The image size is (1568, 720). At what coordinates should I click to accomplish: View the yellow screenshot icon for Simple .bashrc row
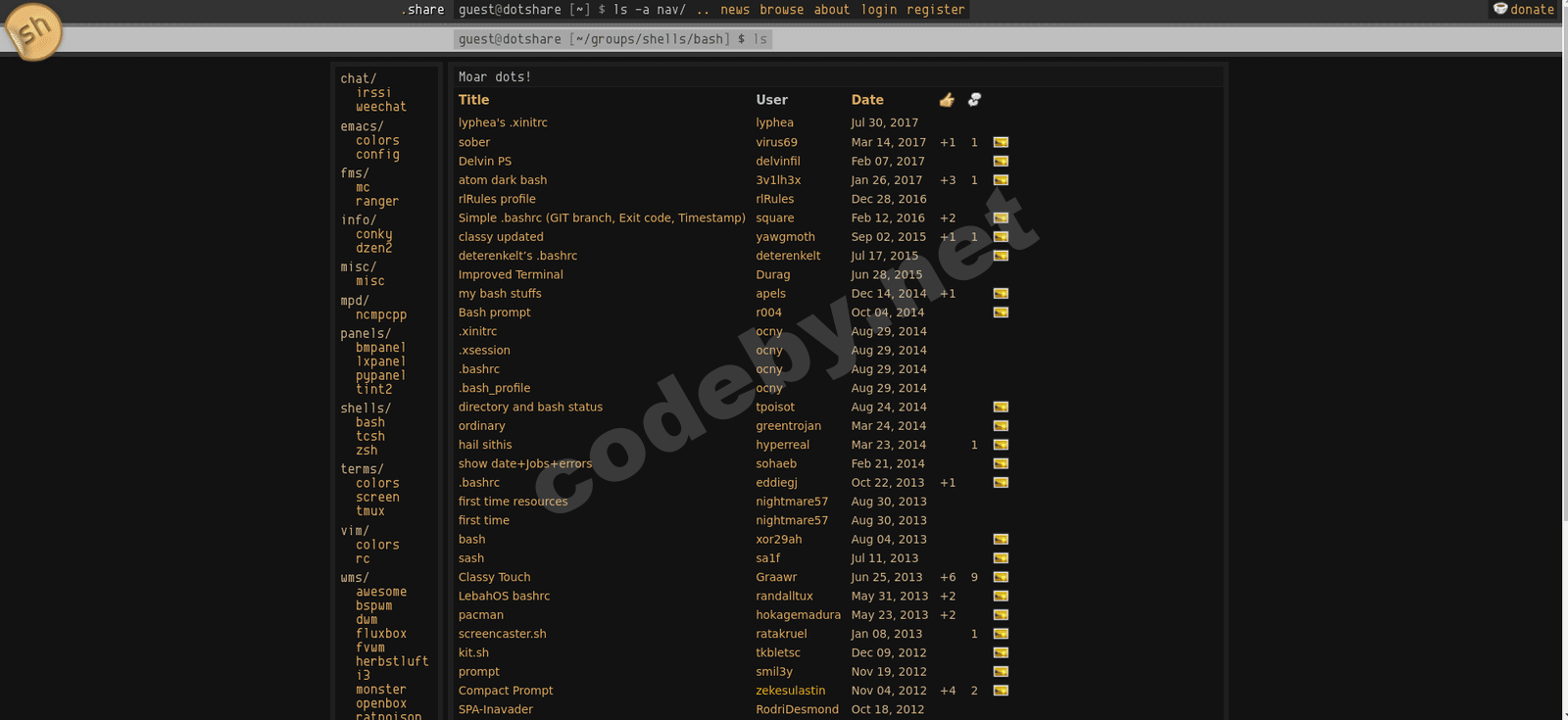tap(1001, 218)
